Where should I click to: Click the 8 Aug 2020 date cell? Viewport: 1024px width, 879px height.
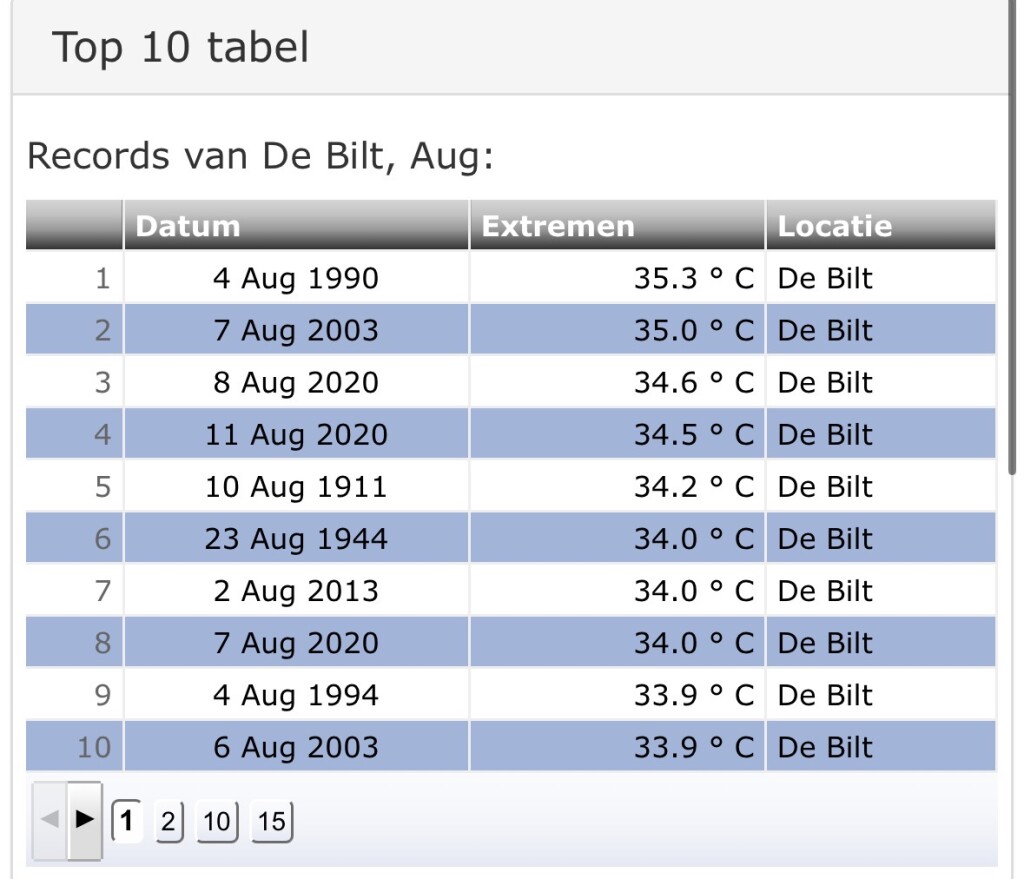296,382
